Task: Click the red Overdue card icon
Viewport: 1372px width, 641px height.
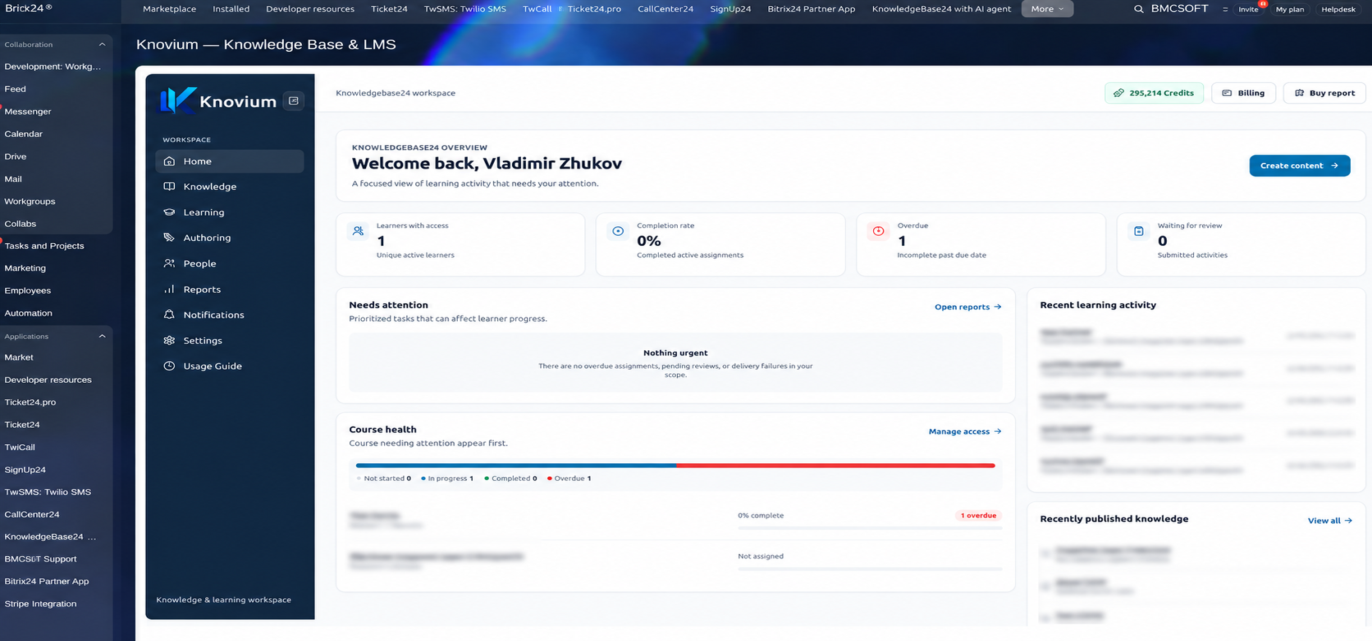Action: pos(878,231)
